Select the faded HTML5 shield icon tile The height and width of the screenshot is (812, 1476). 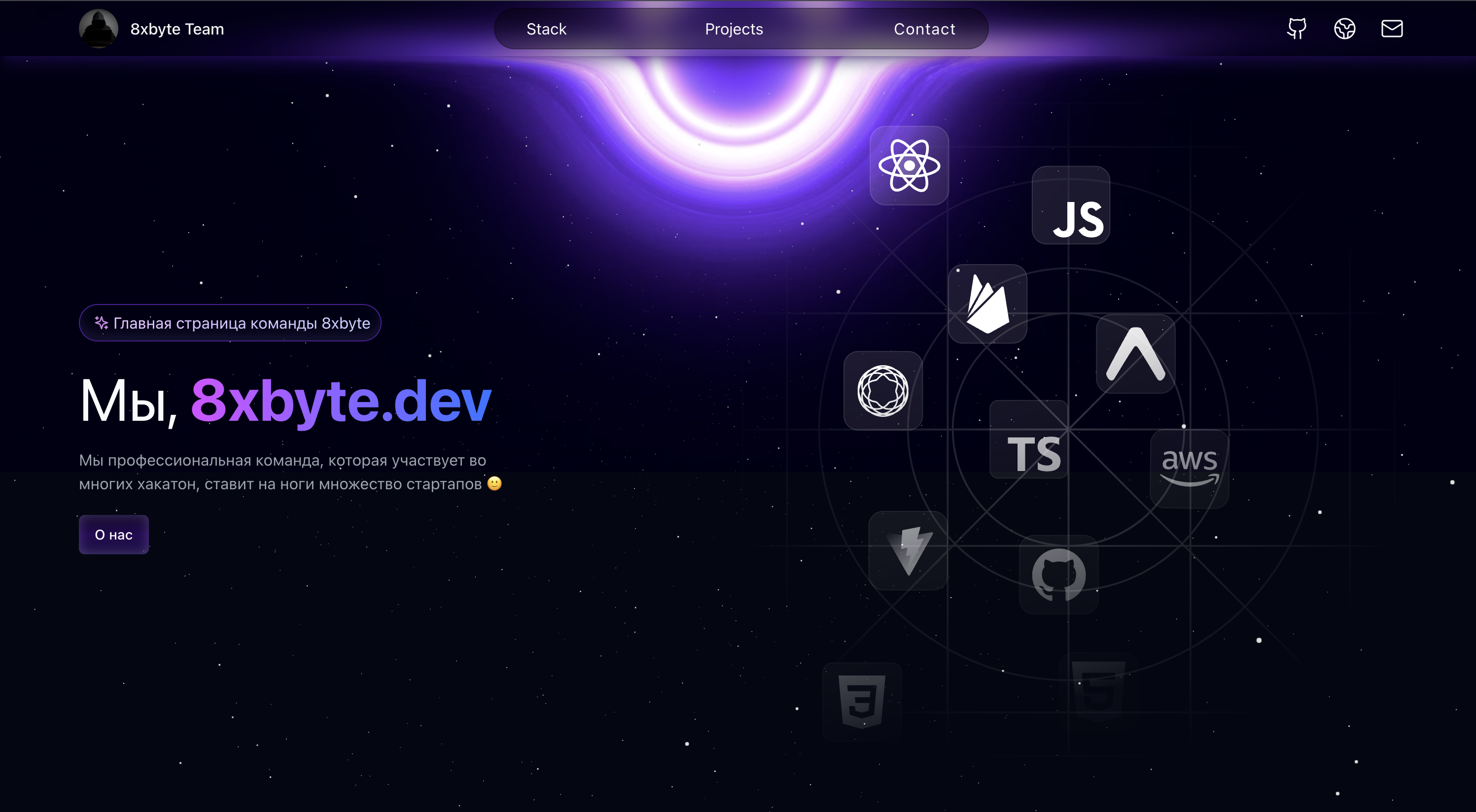click(1098, 691)
